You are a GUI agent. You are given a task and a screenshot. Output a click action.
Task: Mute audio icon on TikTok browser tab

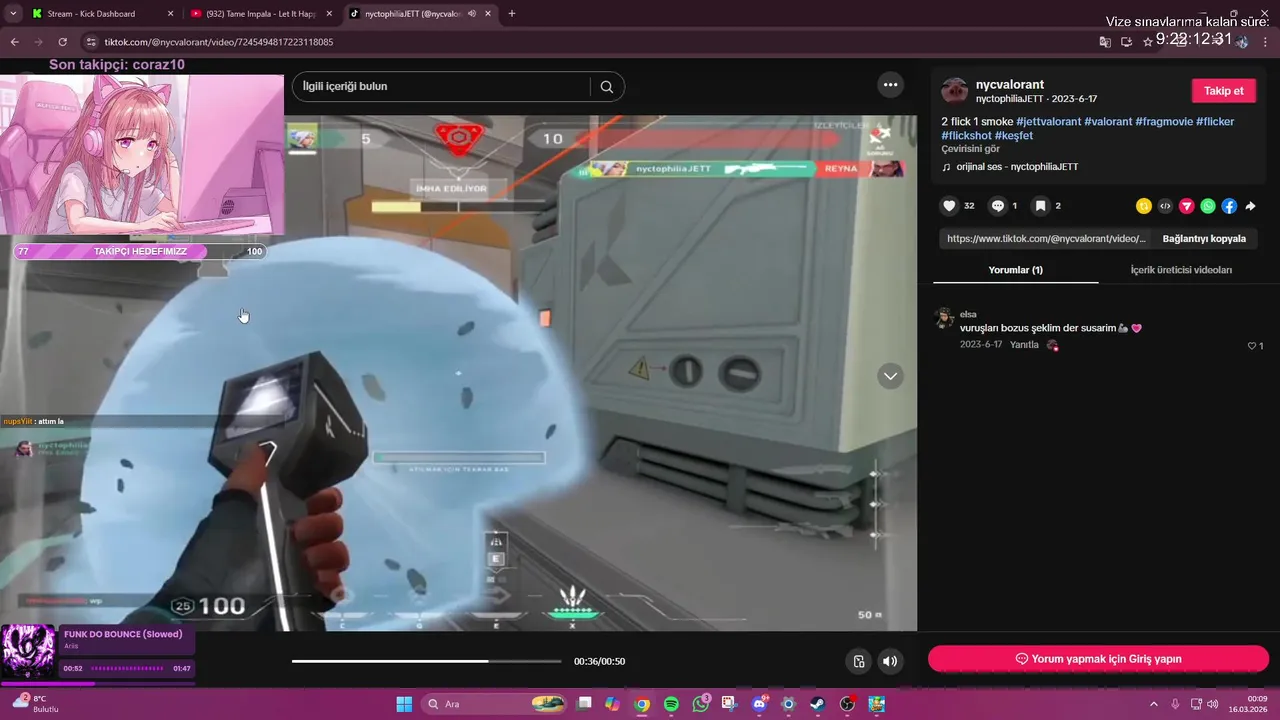471,14
